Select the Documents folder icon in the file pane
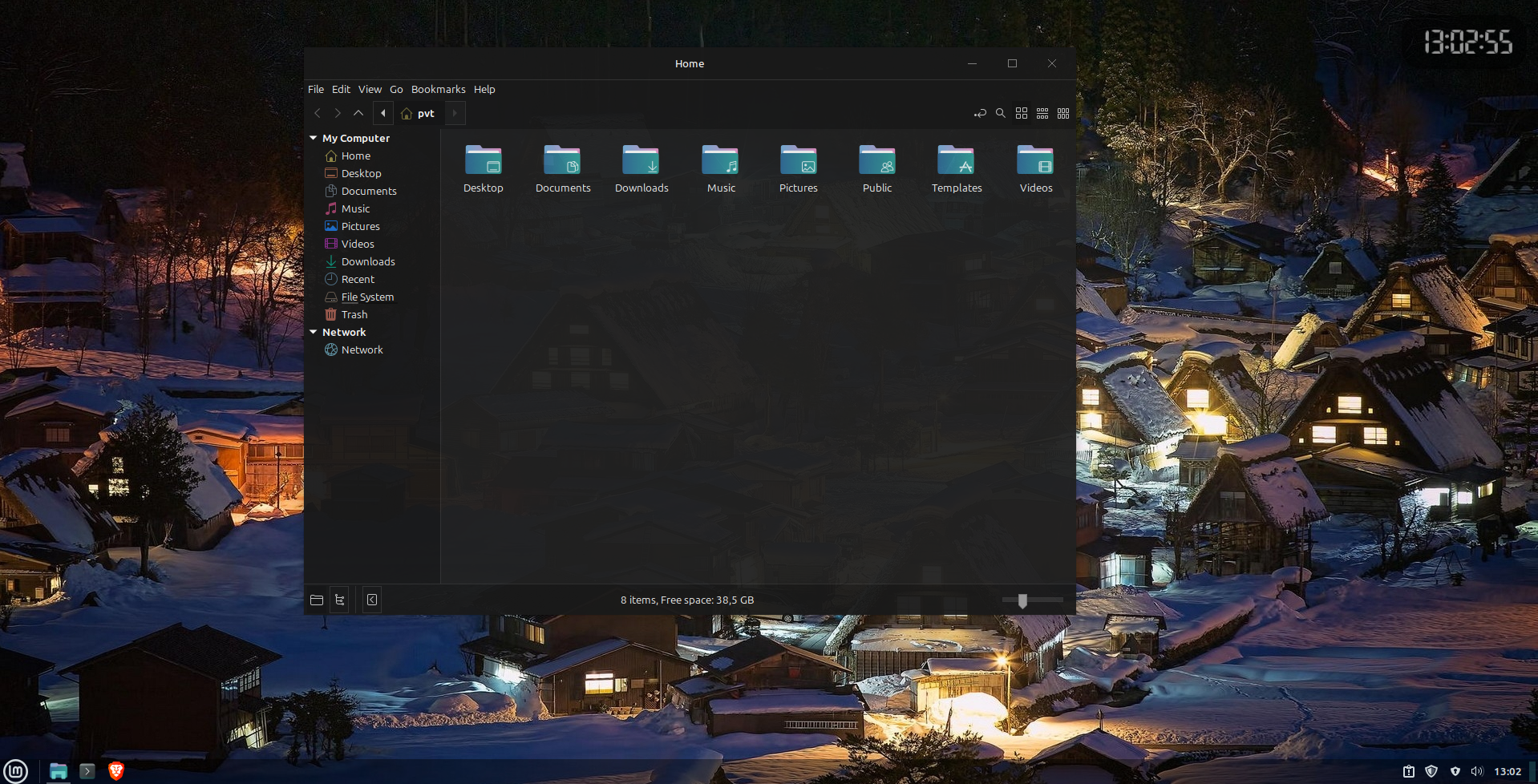 click(562, 160)
